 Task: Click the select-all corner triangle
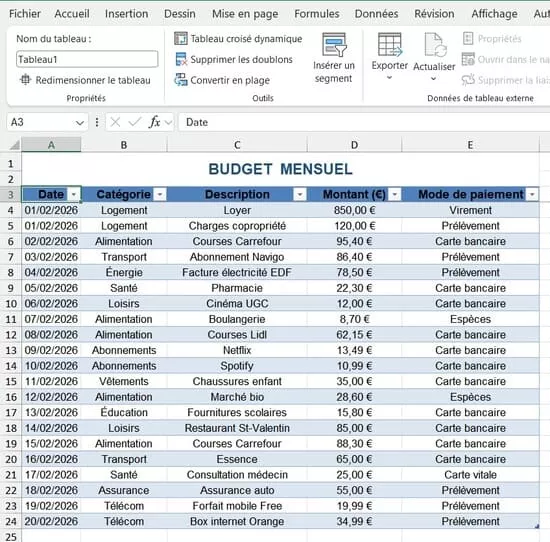tap(14, 145)
